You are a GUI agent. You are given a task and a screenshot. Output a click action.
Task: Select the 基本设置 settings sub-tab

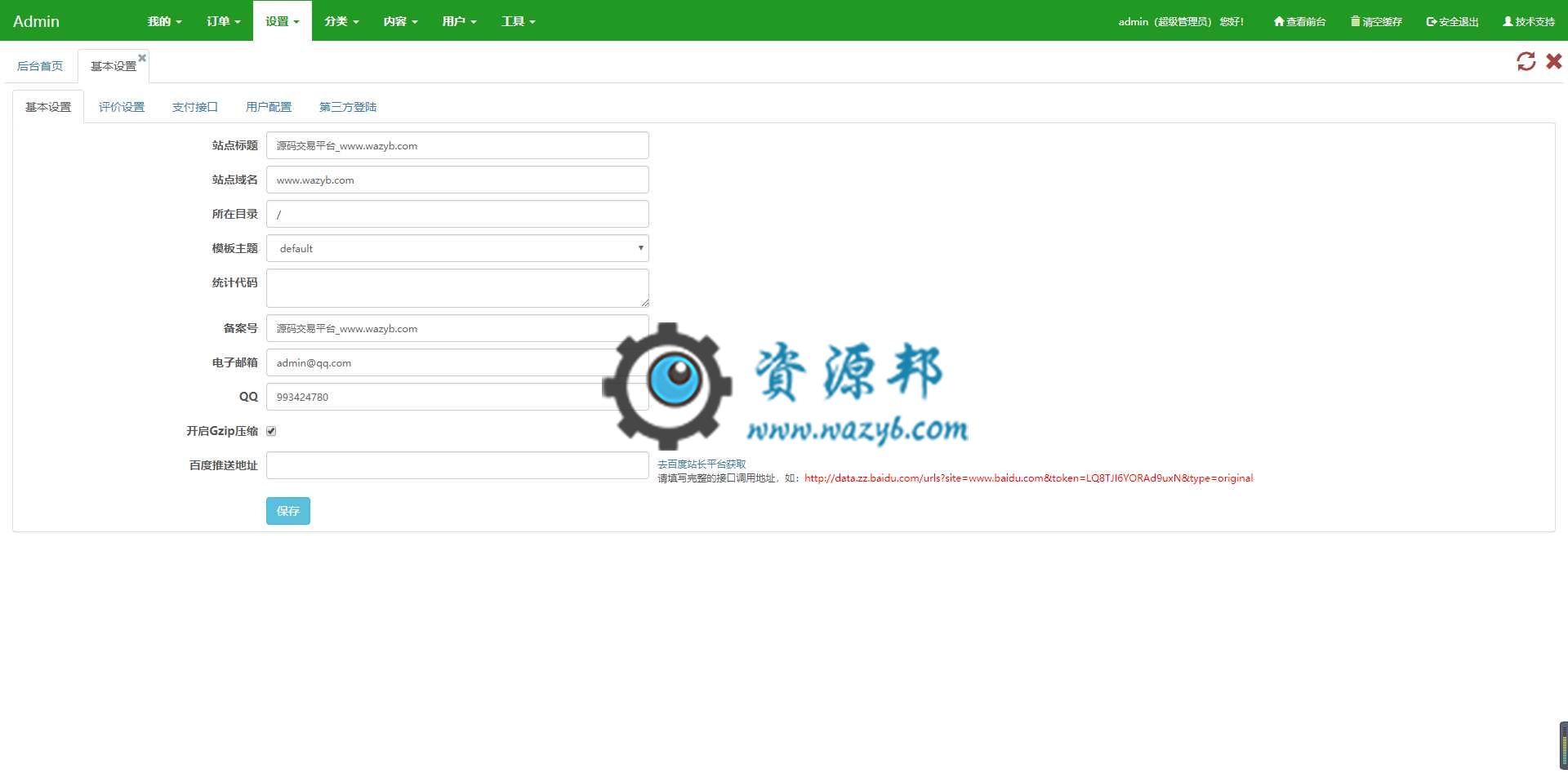coord(48,107)
